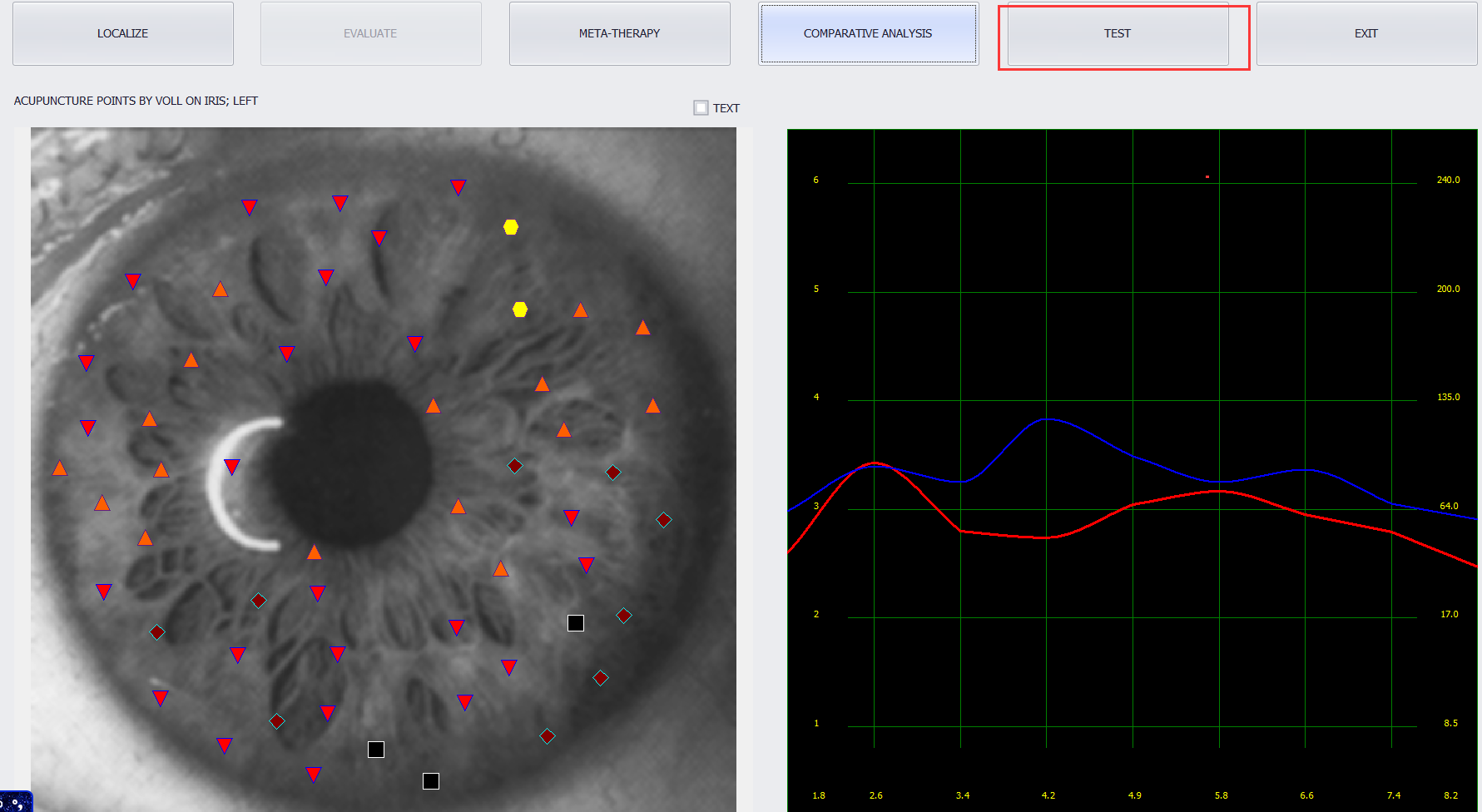Click the 4.2 frequency label on graph axis

click(x=1048, y=795)
